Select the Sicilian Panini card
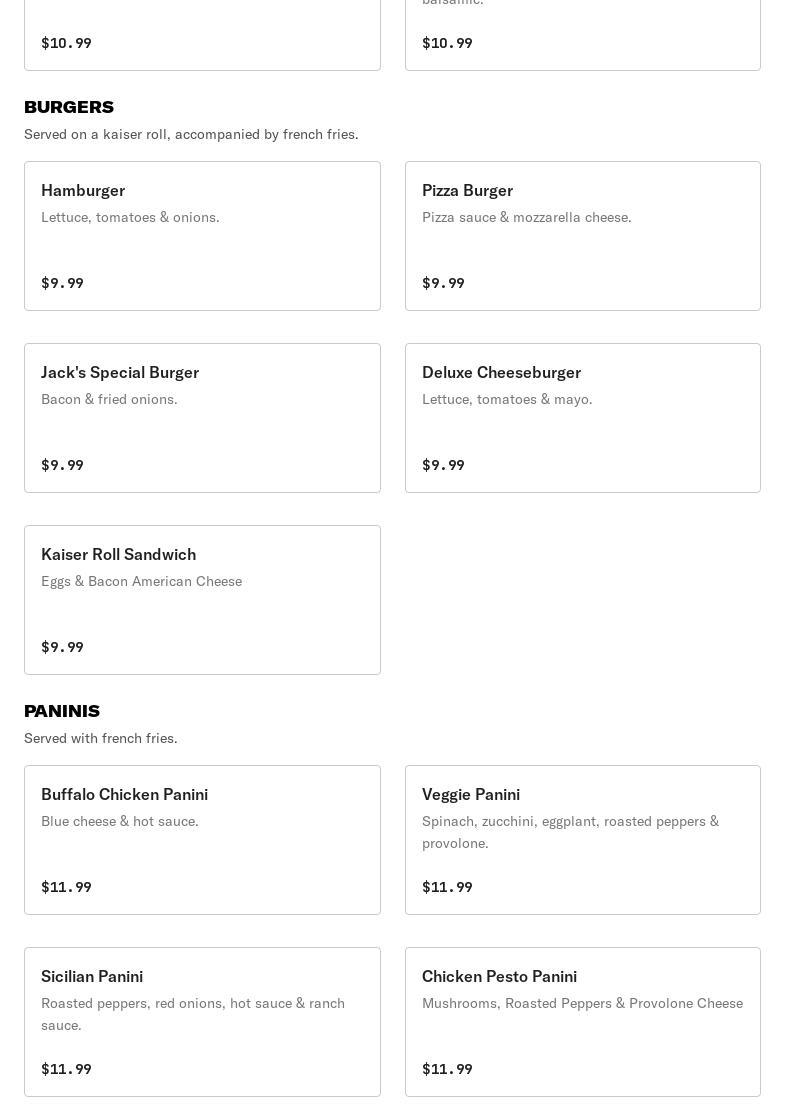 (202, 1022)
